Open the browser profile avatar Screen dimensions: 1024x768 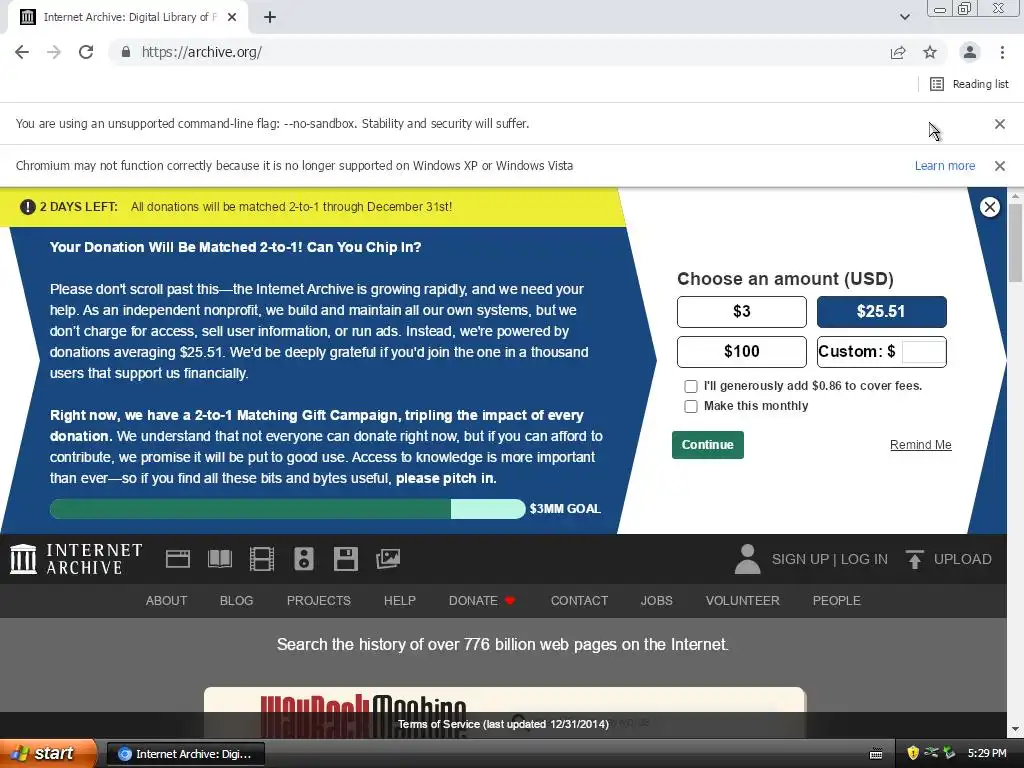970,52
